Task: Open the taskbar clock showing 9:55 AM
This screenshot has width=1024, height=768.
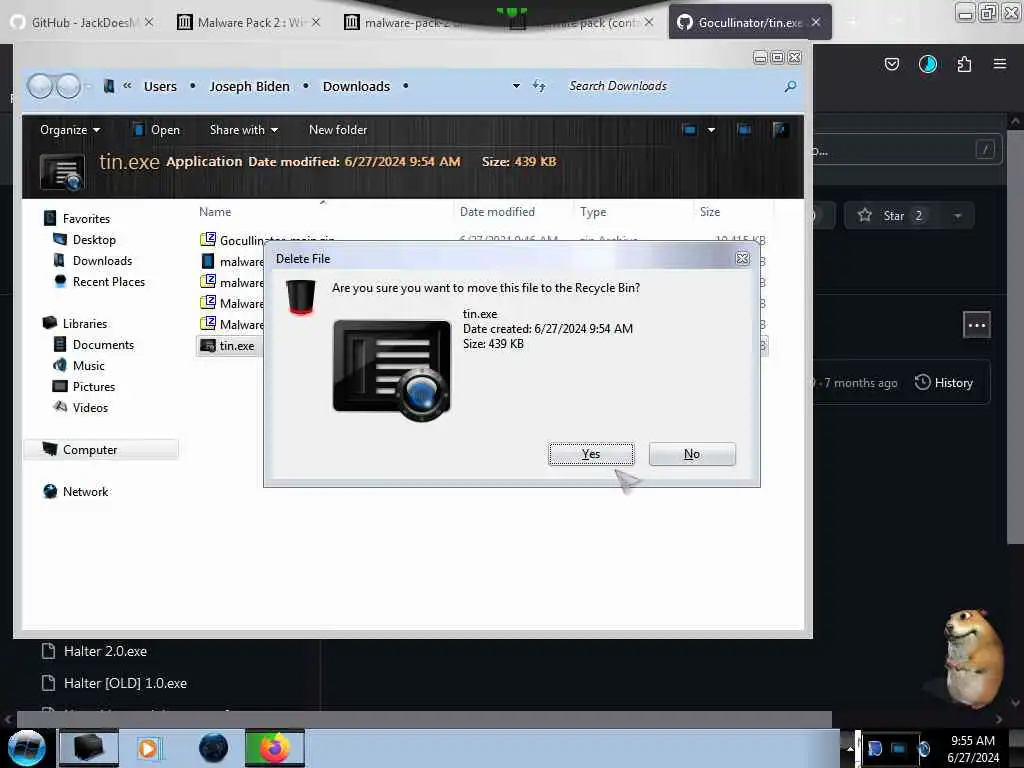Action: click(973, 749)
